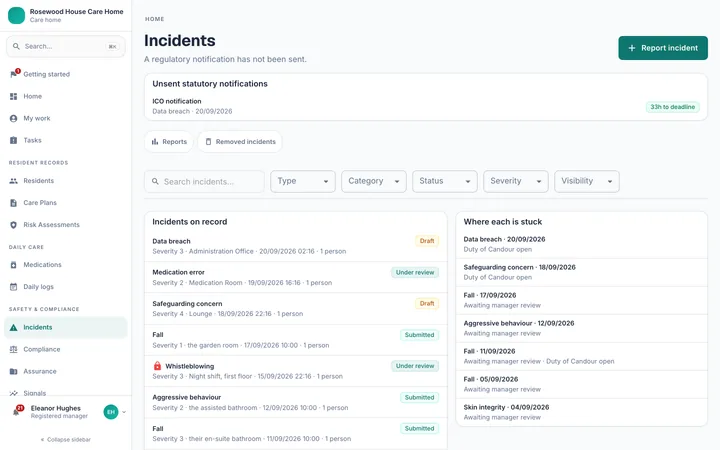Click the EH user avatar

click(x=111, y=412)
